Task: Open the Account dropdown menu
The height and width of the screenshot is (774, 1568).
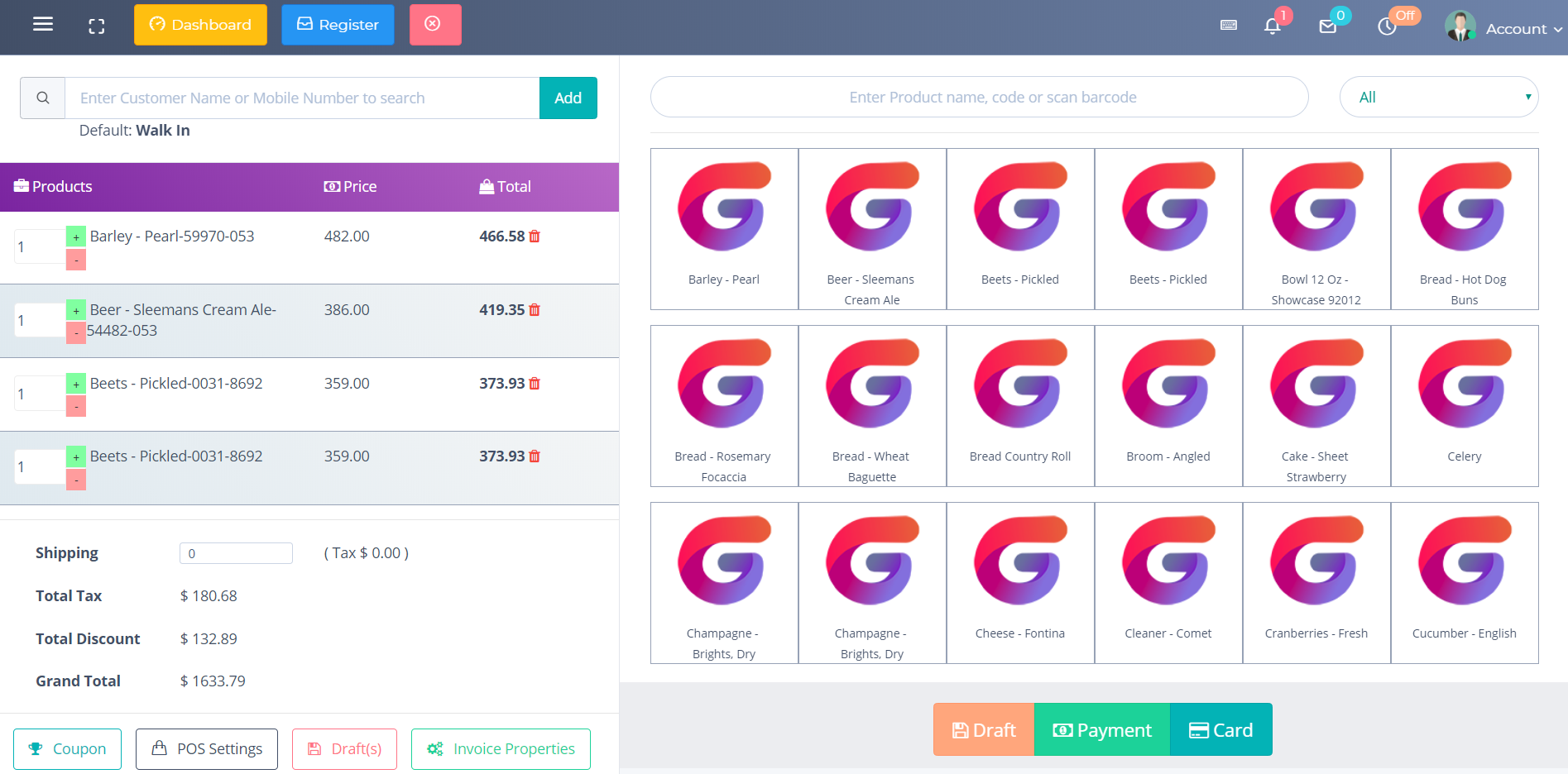Action: (1504, 28)
